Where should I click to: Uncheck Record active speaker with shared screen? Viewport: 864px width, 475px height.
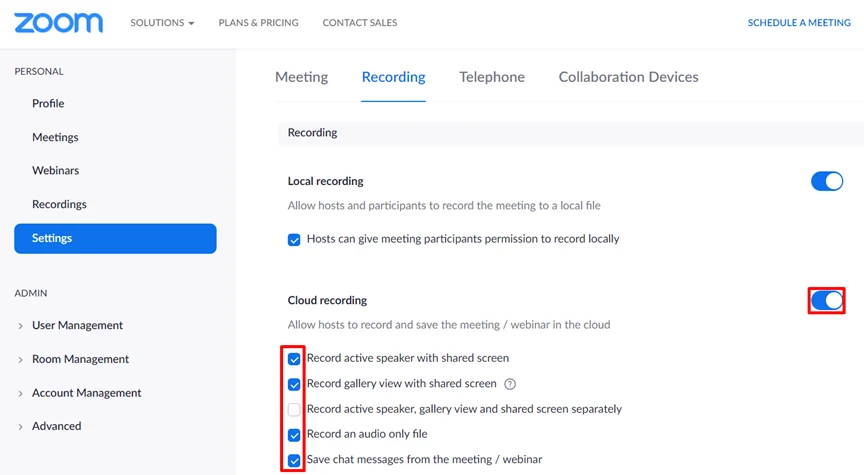pos(294,359)
